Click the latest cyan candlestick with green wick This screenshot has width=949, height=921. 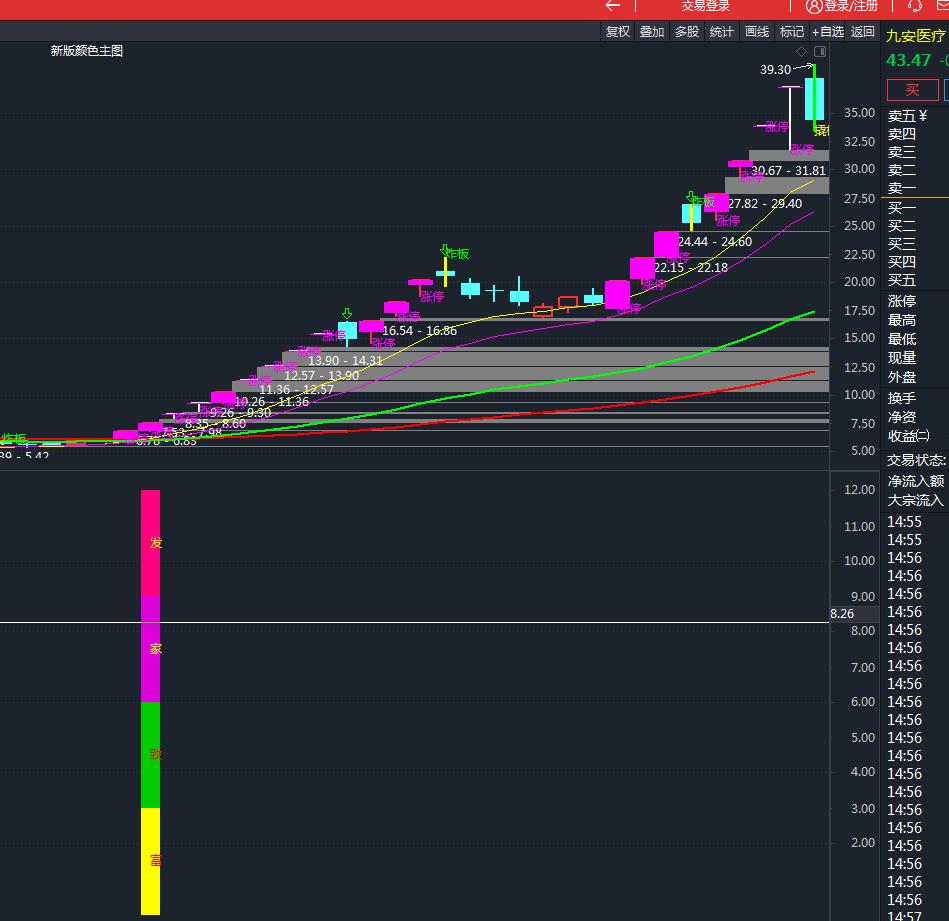pyautogui.click(x=814, y=99)
